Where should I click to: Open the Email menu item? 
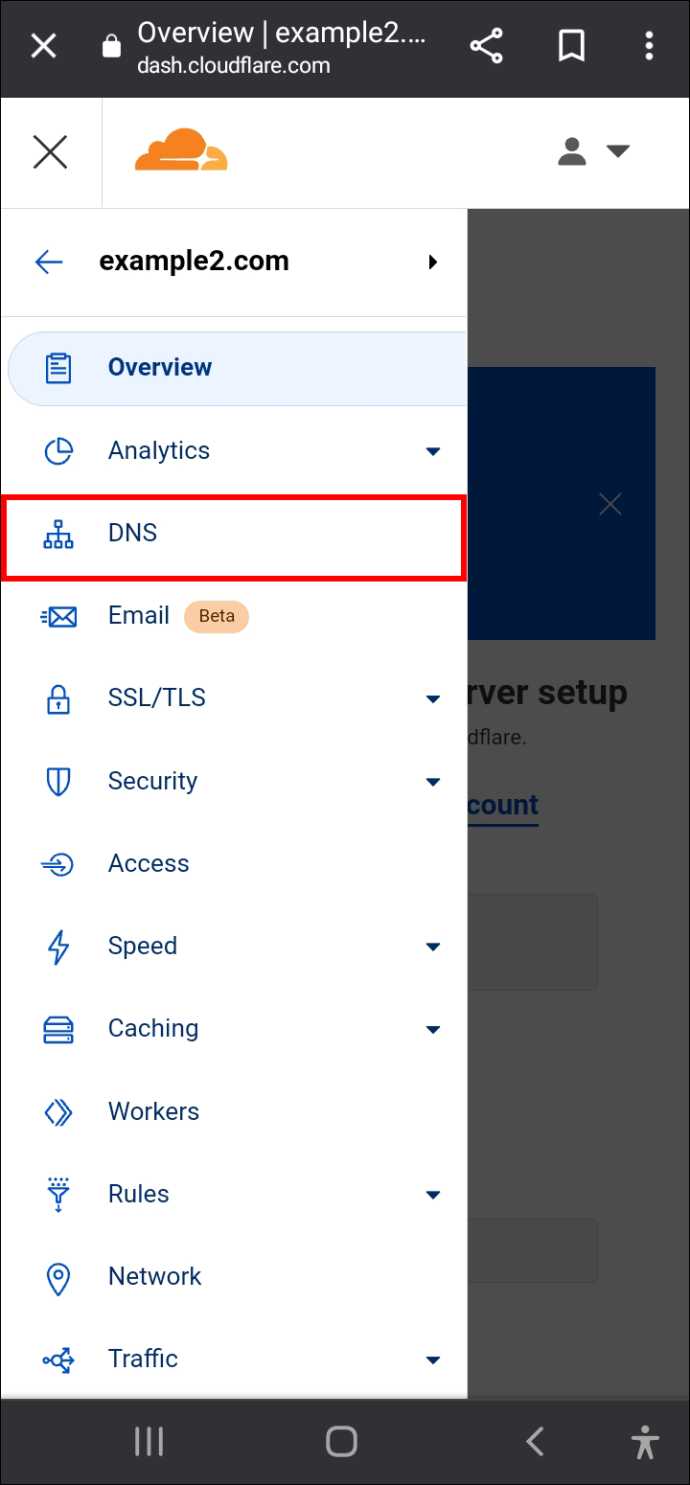[x=234, y=616]
